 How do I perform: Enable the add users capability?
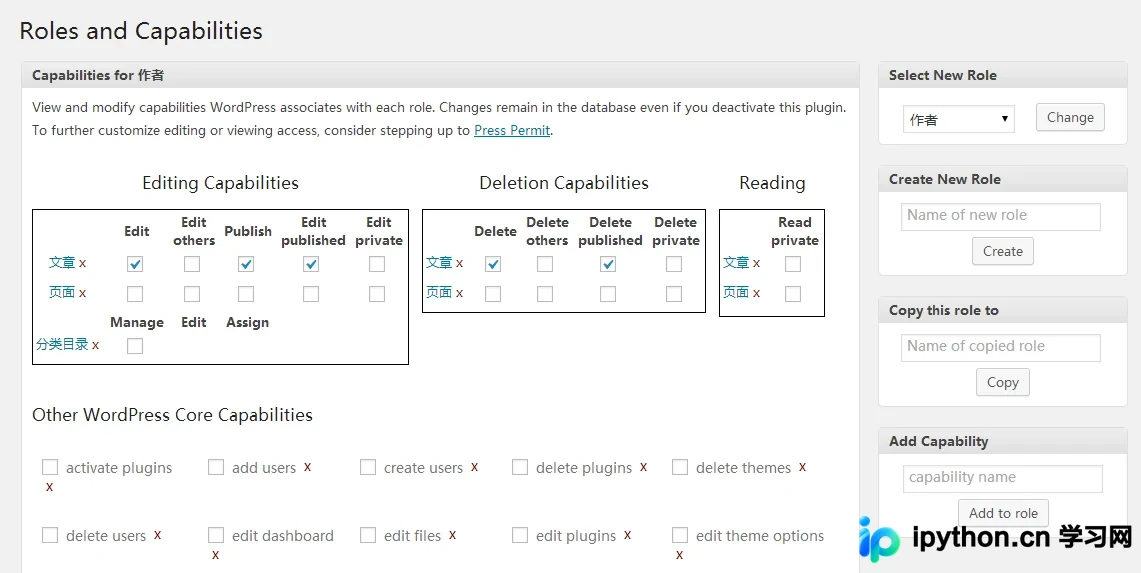pos(215,467)
